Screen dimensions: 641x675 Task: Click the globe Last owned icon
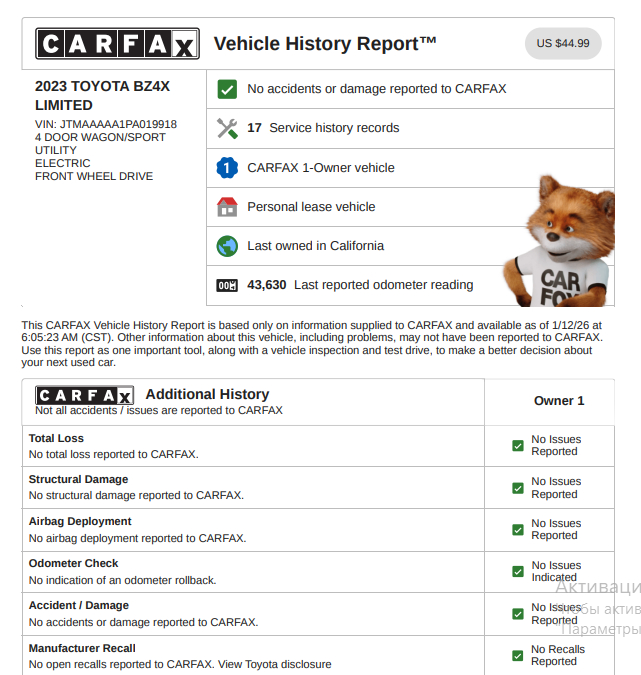coord(227,246)
